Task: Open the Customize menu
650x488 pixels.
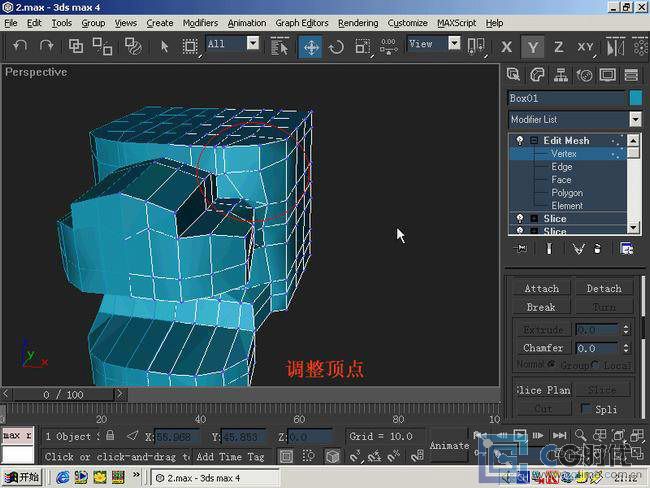Action: click(407, 23)
